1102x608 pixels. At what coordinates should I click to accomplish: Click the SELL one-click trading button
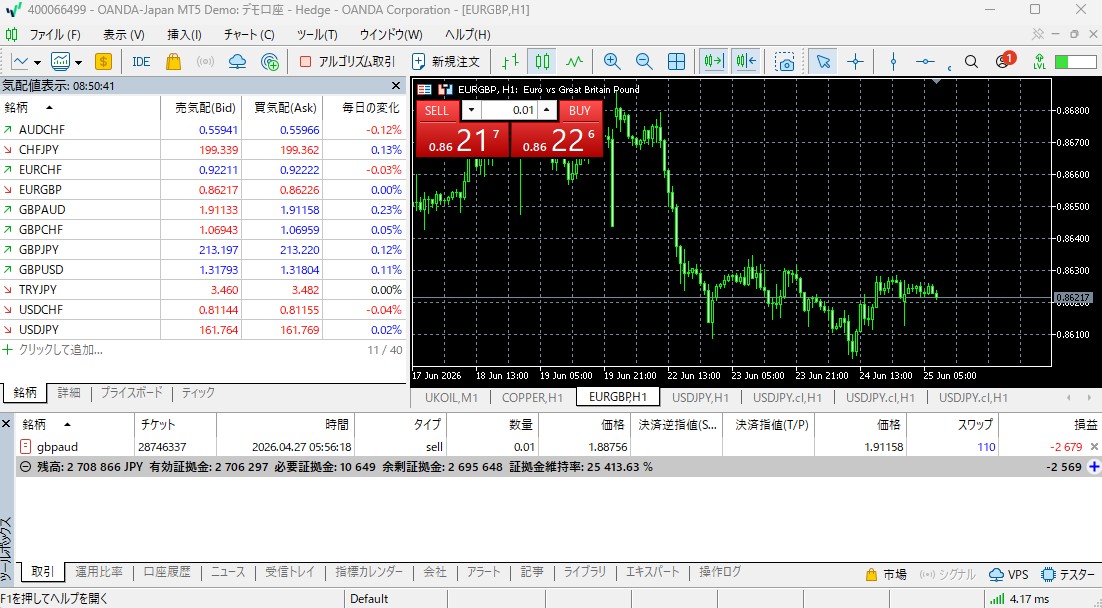(x=436, y=110)
